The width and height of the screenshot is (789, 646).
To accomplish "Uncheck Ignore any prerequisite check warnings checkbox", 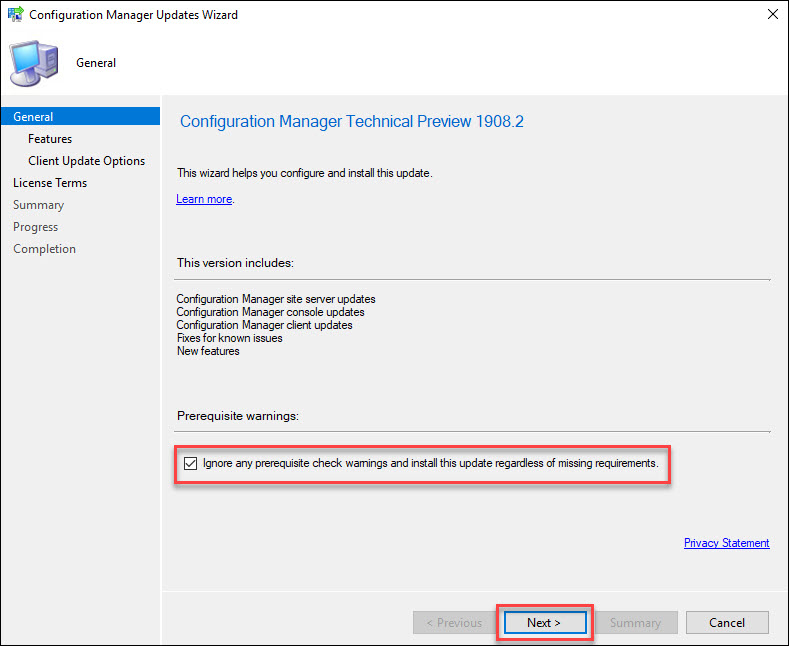I will [x=190, y=463].
